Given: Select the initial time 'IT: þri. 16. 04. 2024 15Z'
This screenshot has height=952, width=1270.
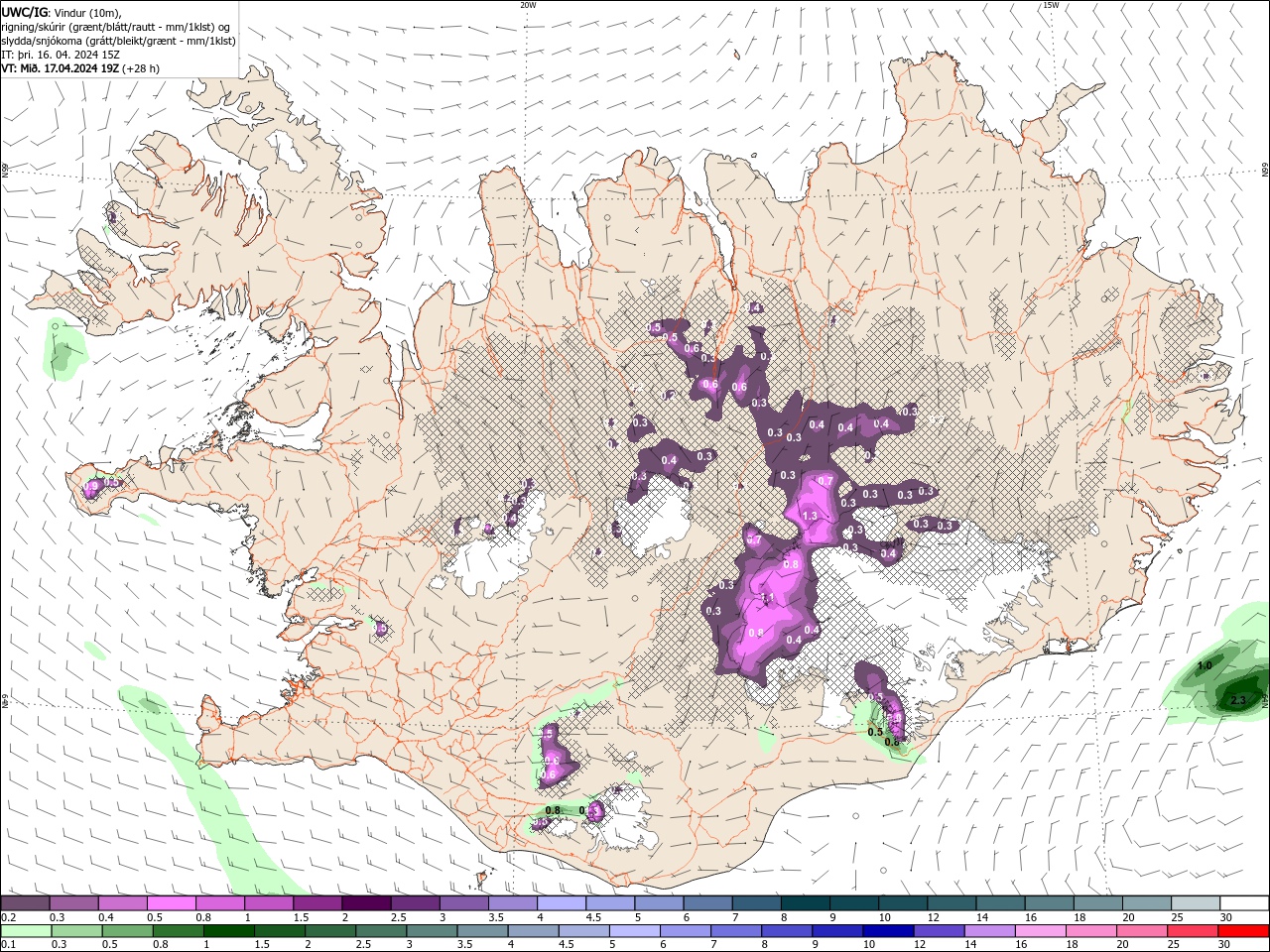Looking at the screenshot, I should point(61,55).
